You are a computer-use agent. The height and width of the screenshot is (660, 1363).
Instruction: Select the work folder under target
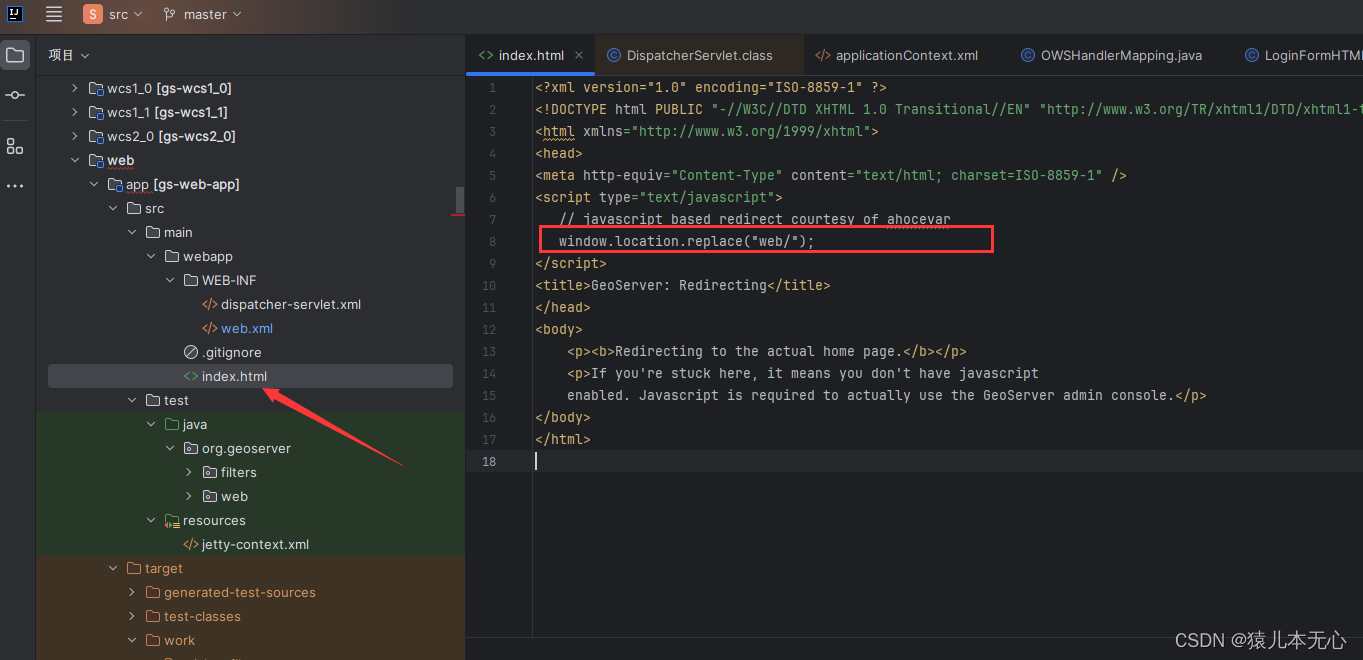(180, 640)
